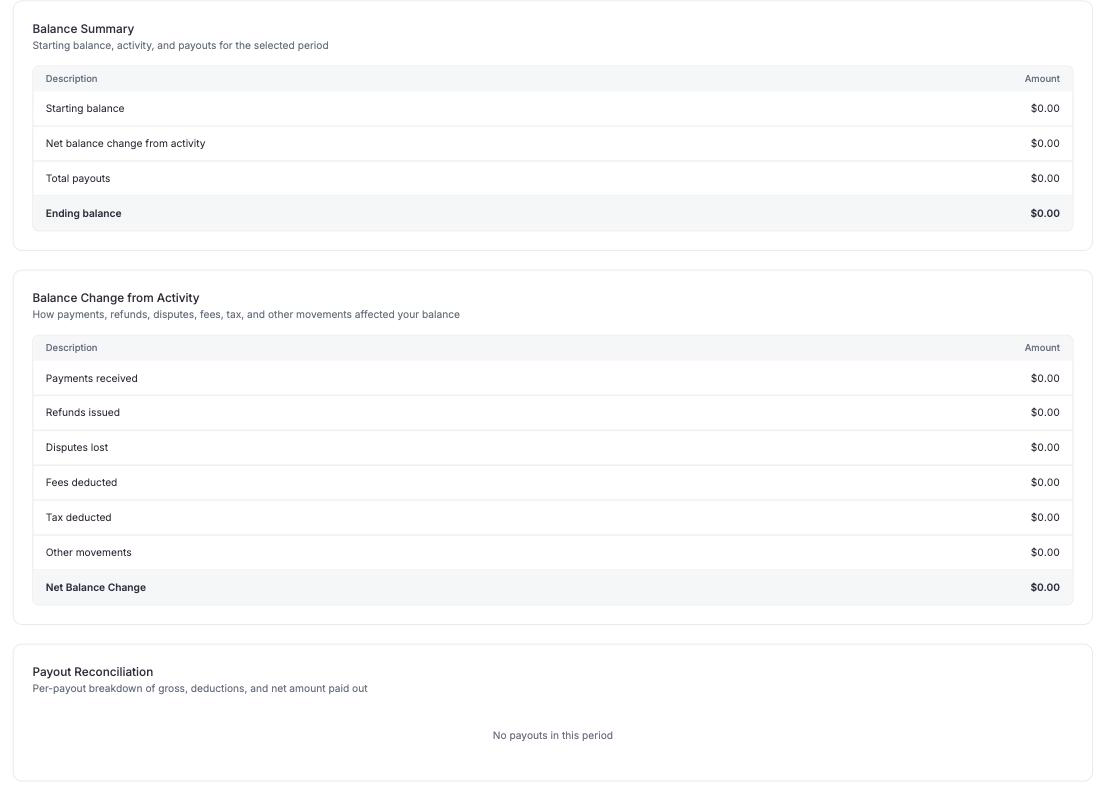This screenshot has width=1120, height=790.
Task: Select the Payments received row label
Action: point(91,379)
